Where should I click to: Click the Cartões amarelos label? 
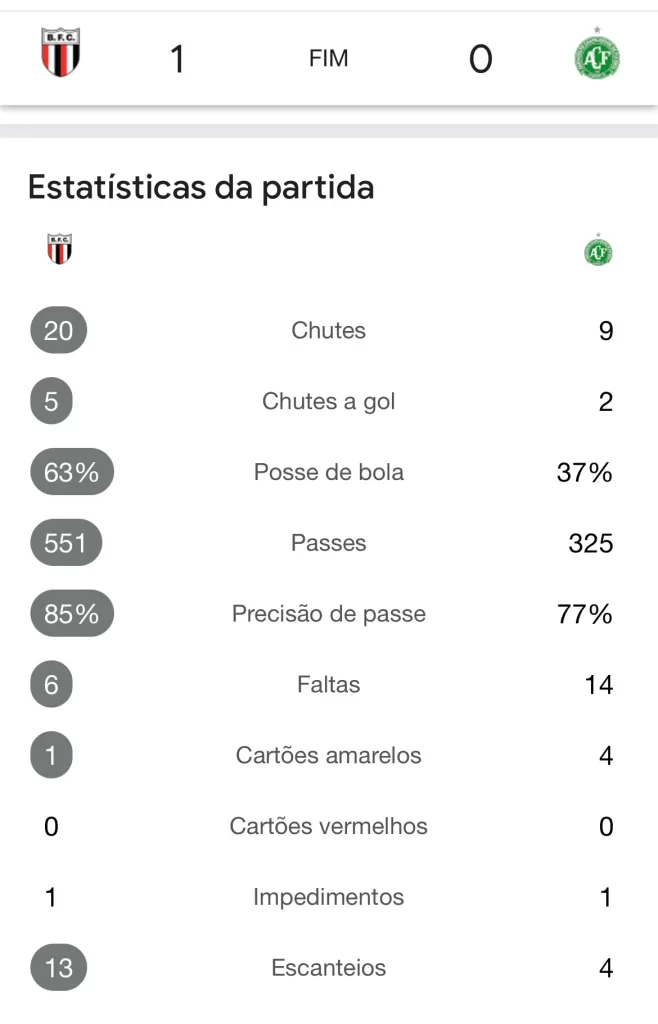click(328, 756)
